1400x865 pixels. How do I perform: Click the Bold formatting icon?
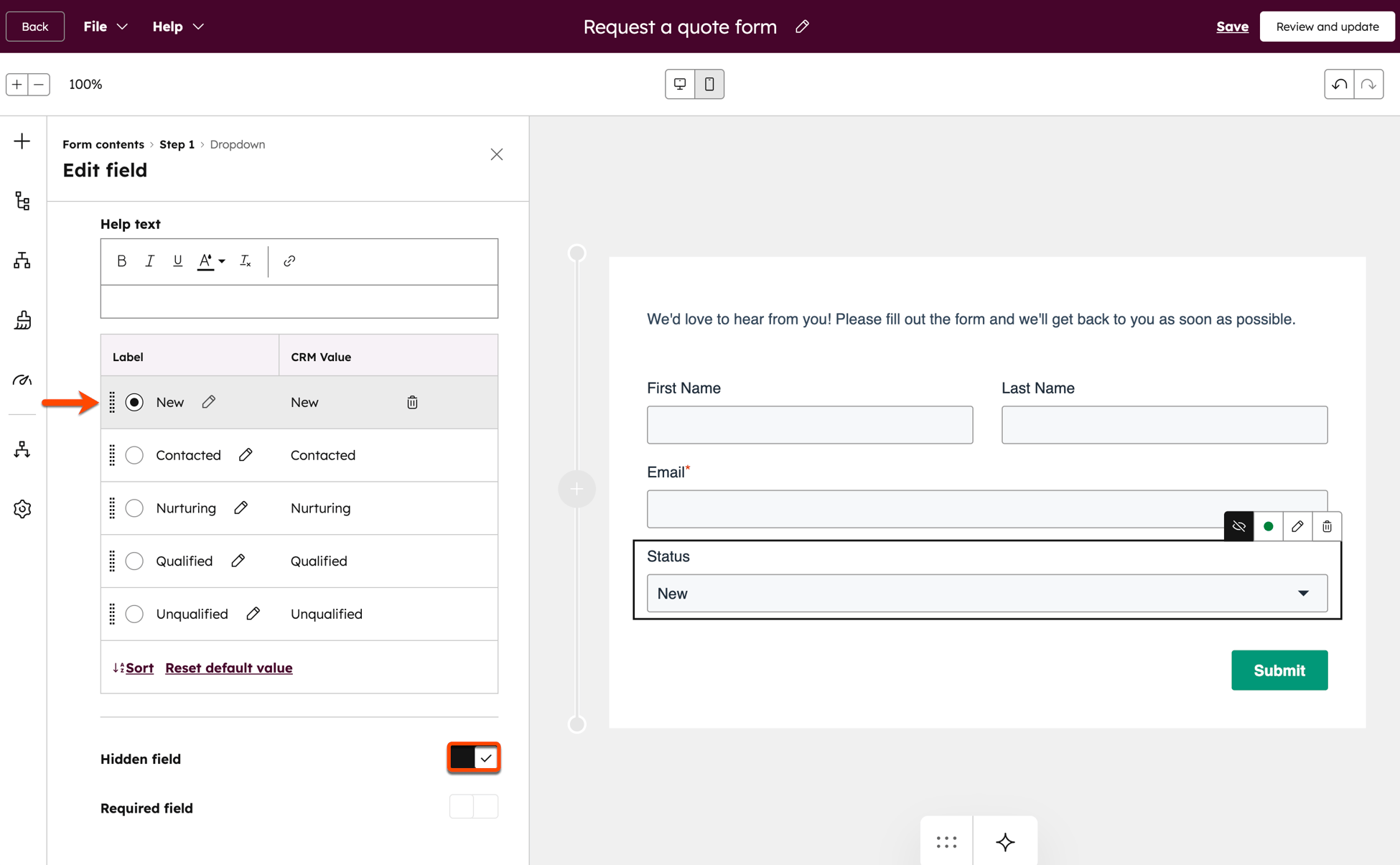[x=121, y=261]
